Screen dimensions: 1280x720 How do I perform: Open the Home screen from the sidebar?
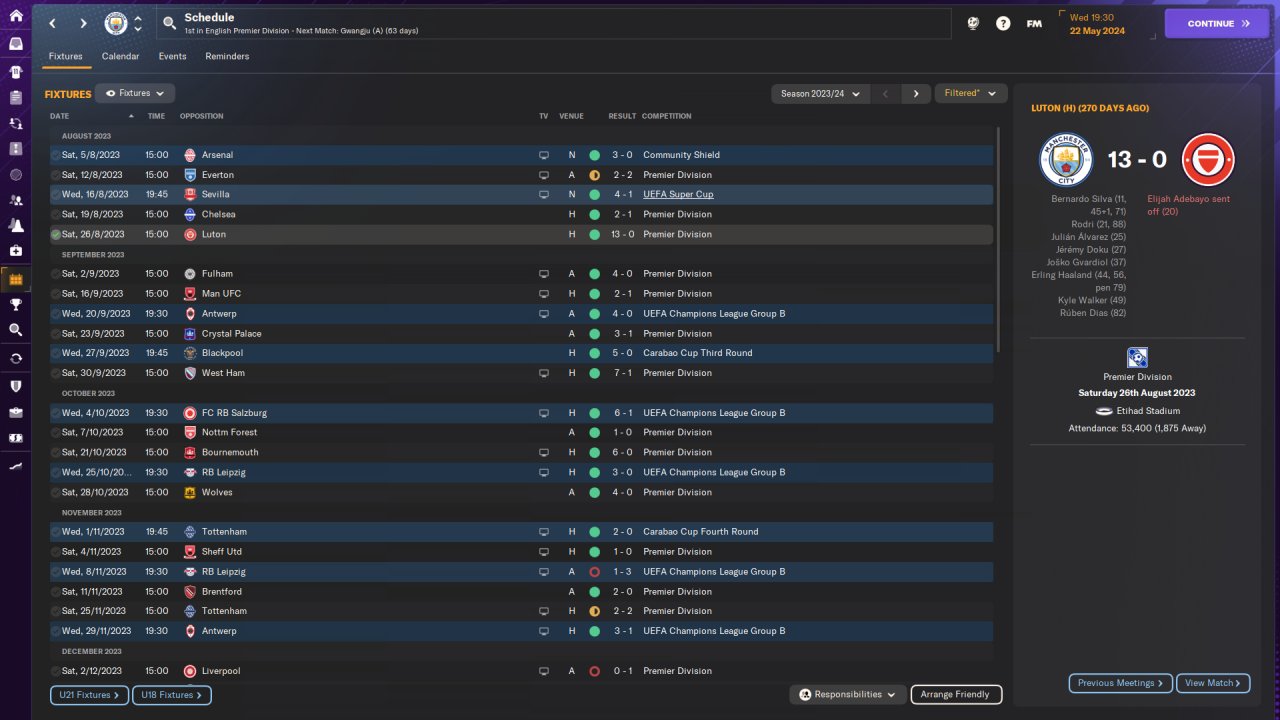(15, 15)
